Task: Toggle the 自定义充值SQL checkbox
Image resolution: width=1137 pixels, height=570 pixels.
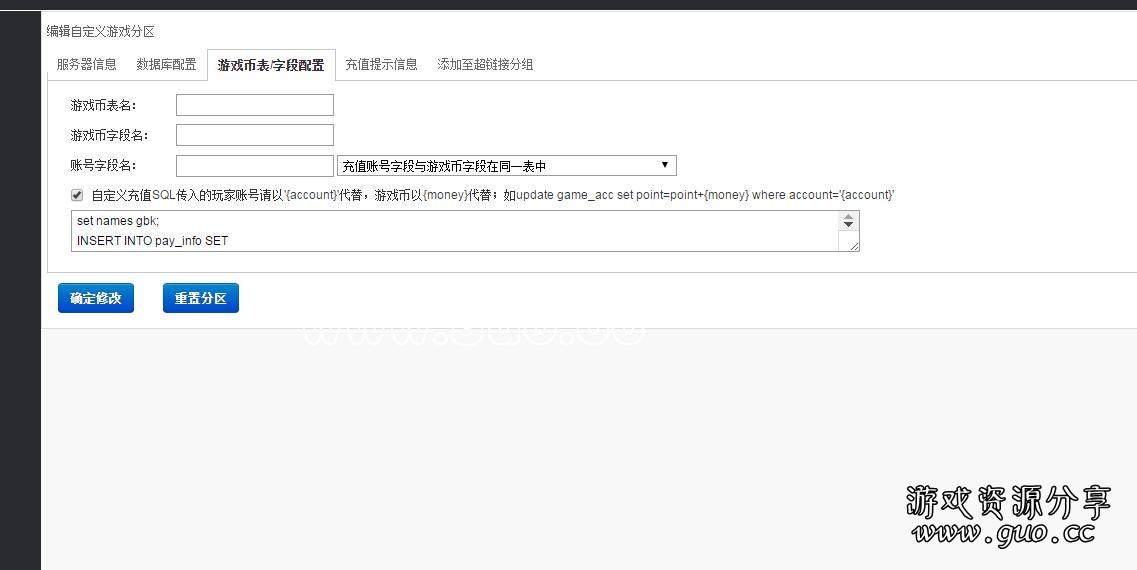Action: [x=77, y=195]
